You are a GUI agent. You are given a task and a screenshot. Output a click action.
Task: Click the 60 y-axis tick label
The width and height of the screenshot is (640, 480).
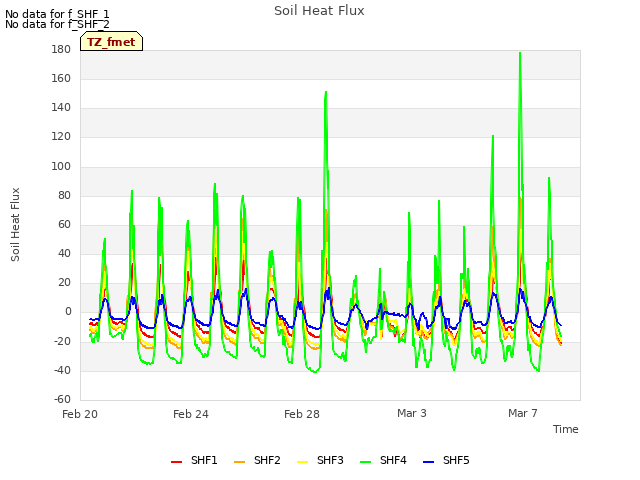coord(64,224)
